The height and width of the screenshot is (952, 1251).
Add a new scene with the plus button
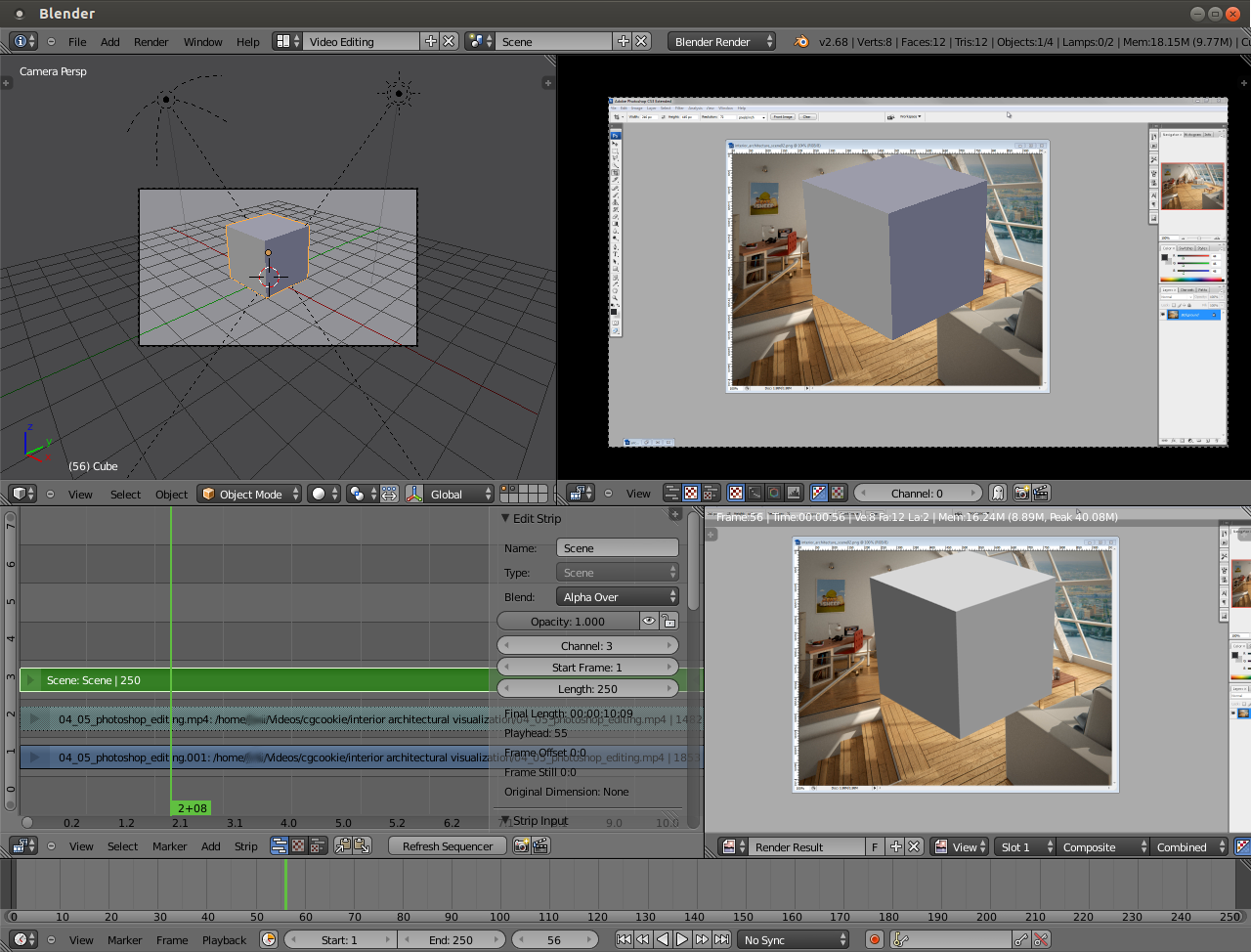(623, 41)
